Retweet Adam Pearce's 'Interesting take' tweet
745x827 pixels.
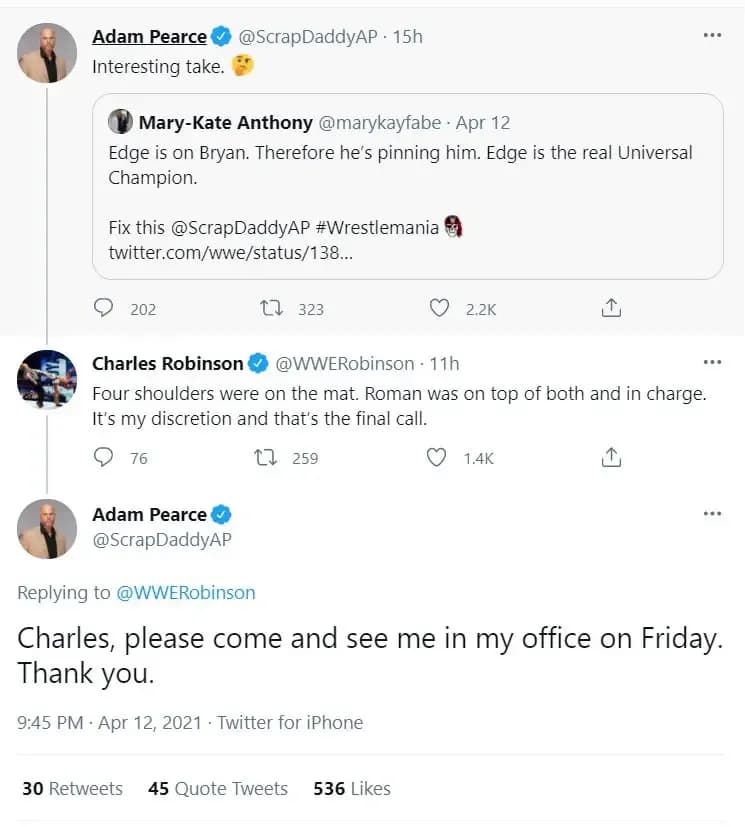click(x=270, y=309)
